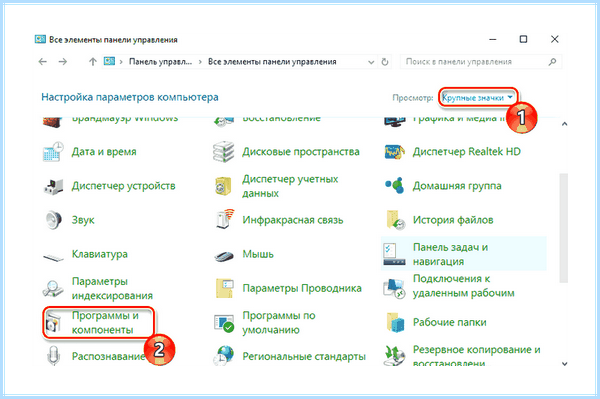Click the control panel icon in address bar

109,61
